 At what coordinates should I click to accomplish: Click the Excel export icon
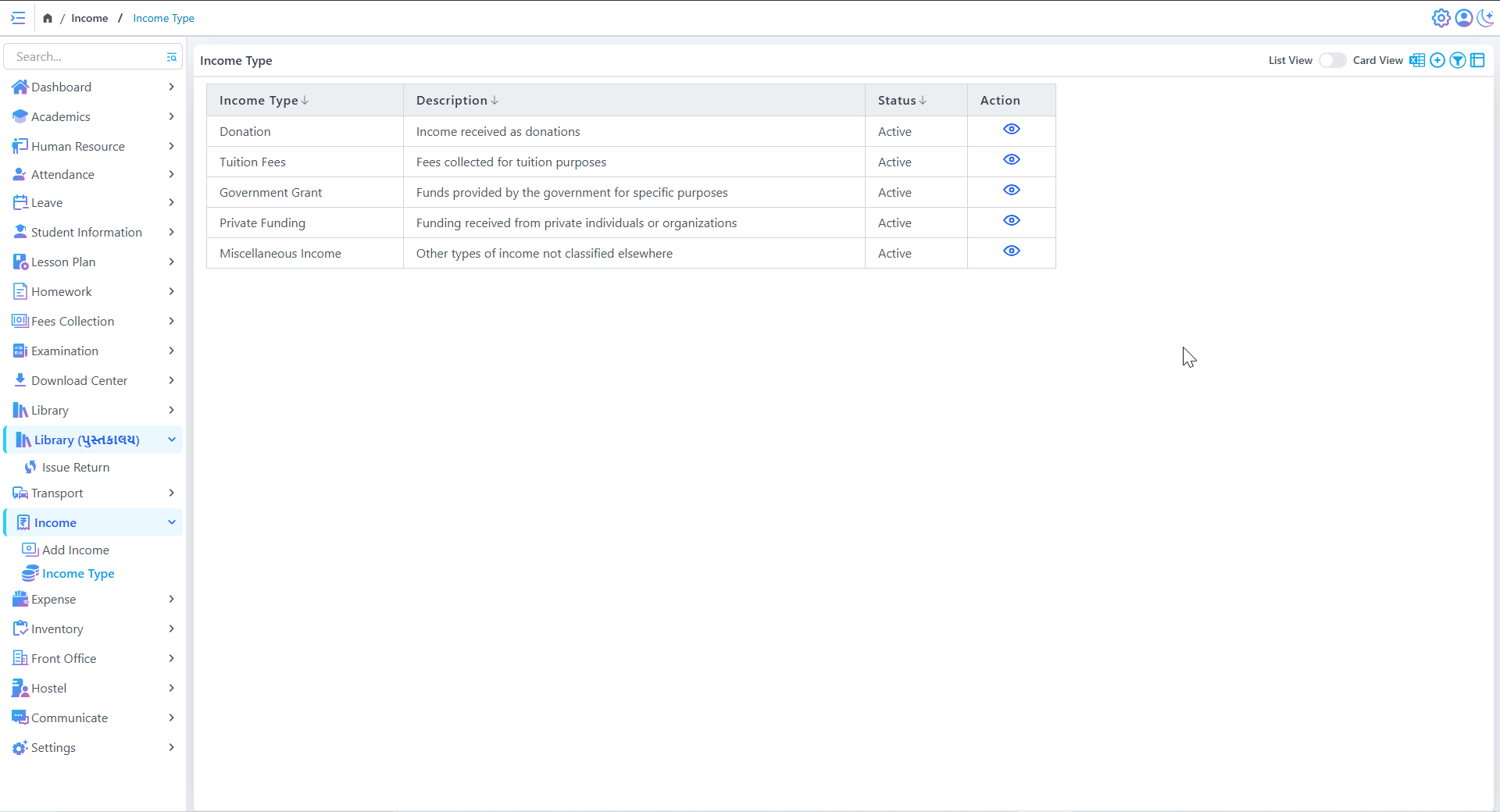point(1416,61)
